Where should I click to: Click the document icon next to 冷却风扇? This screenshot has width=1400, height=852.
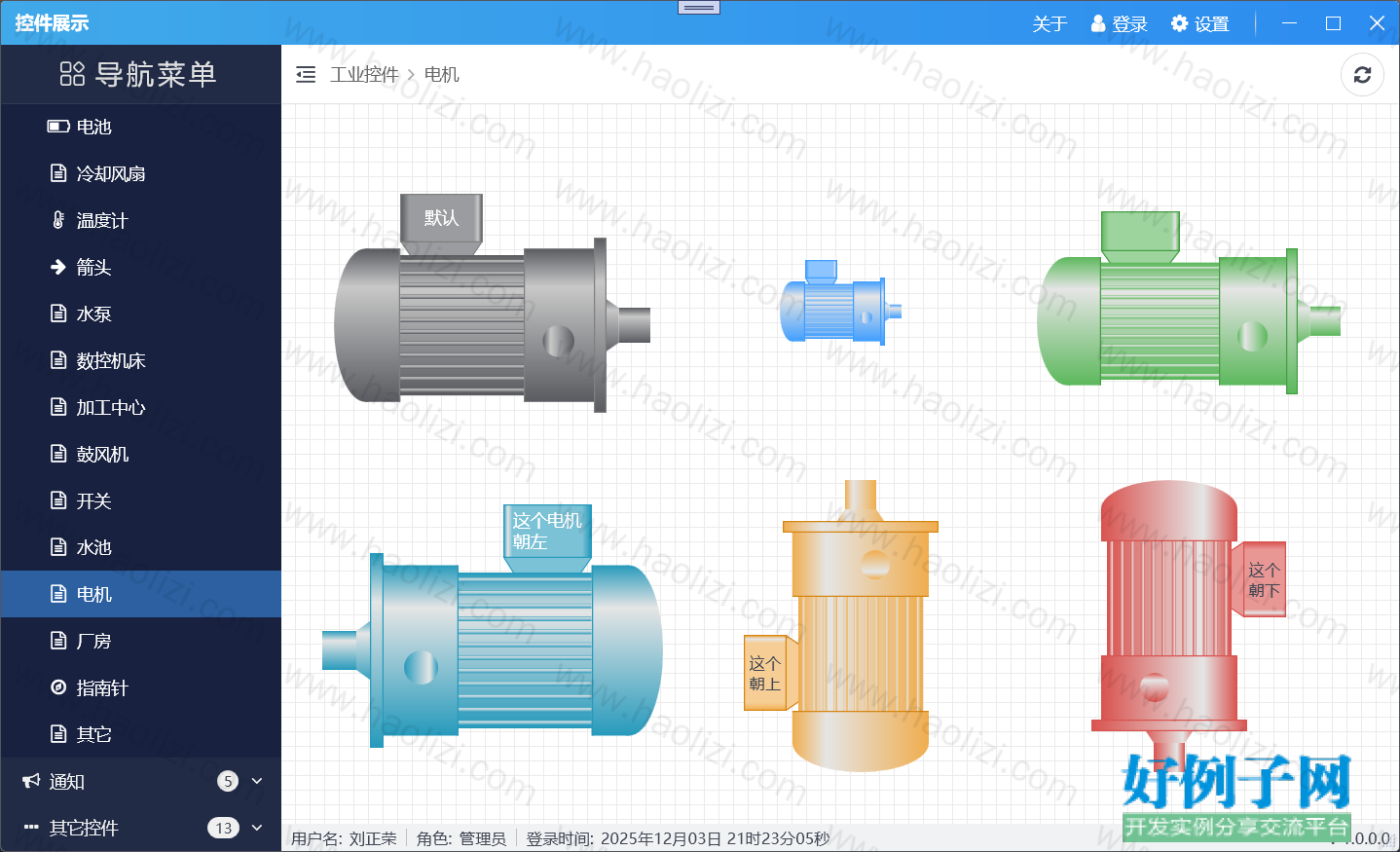[x=58, y=173]
